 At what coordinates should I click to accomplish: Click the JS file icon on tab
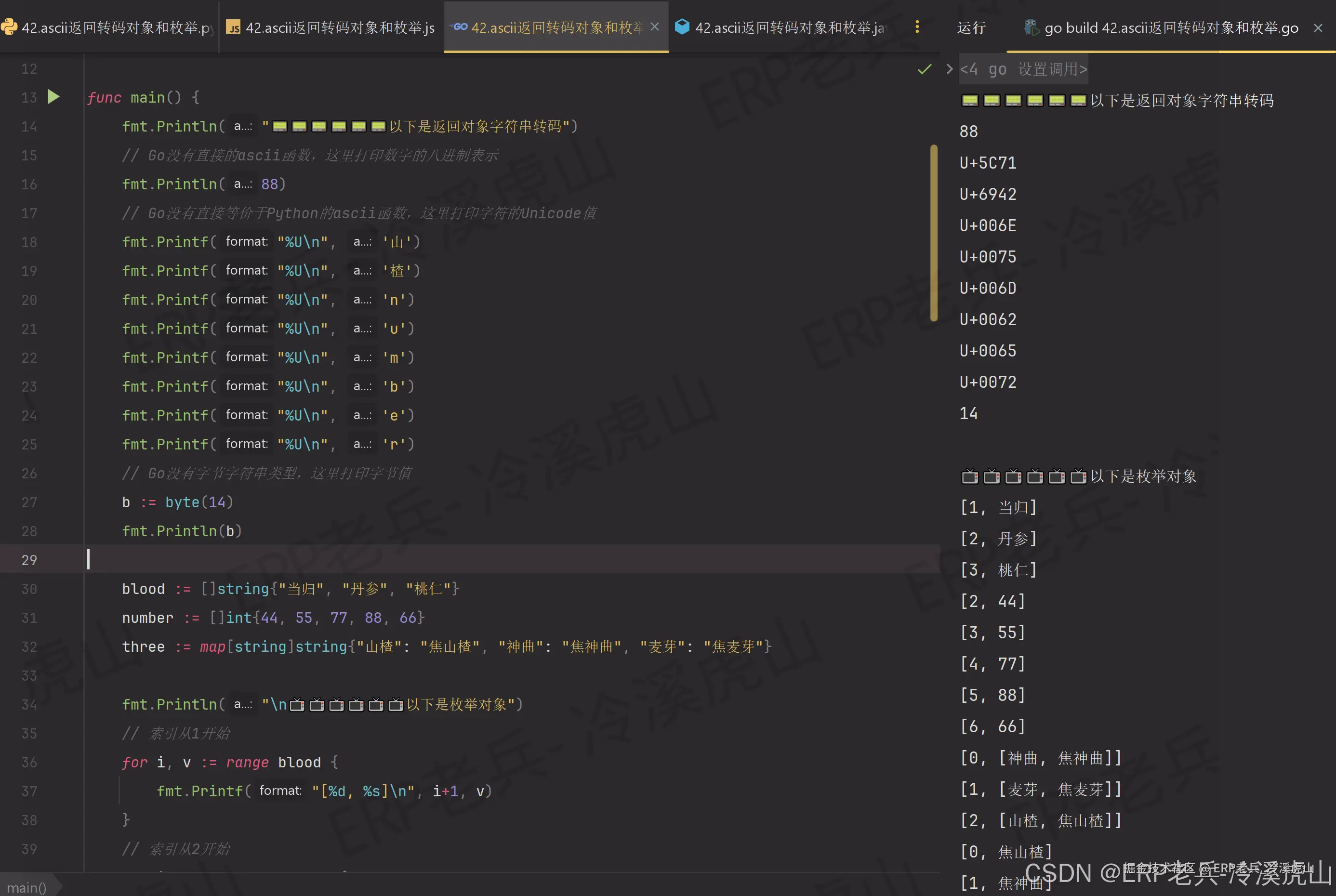pyautogui.click(x=233, y=27)
